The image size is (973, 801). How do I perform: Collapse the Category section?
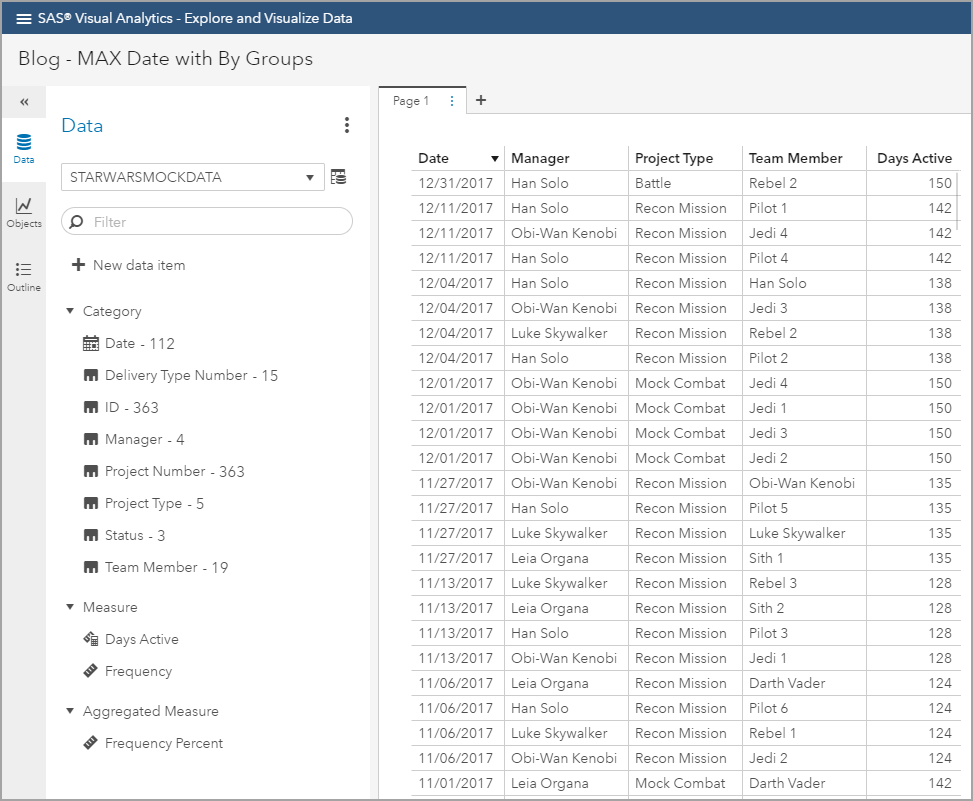point(70,311)
